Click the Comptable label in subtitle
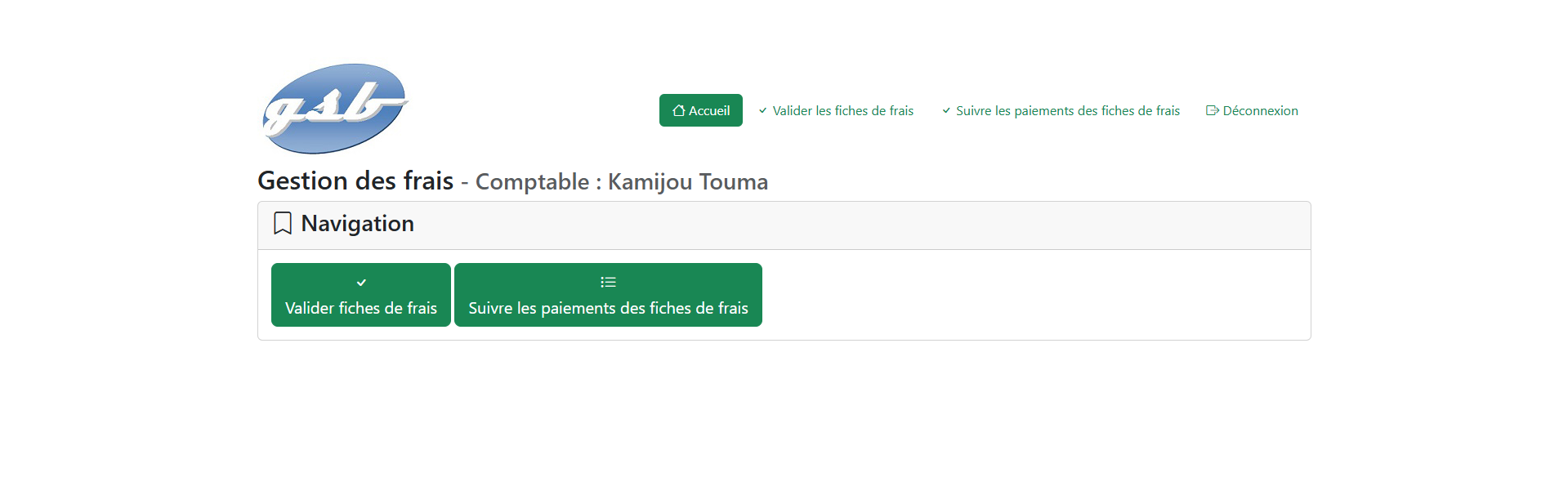 tap(532, 181)
